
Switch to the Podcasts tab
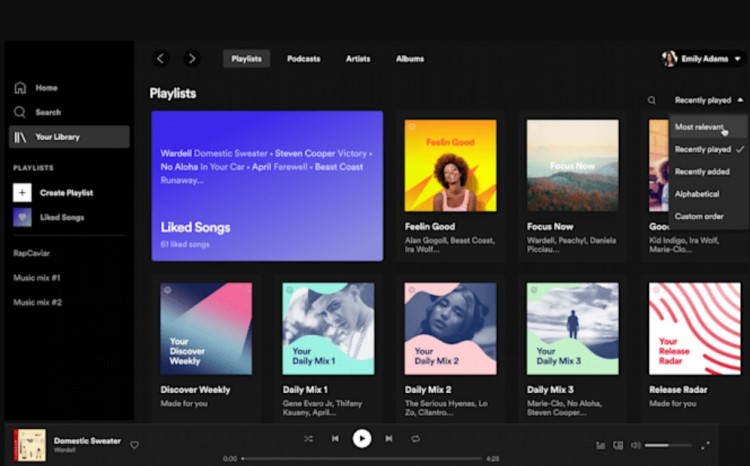(x=303, y=58)
